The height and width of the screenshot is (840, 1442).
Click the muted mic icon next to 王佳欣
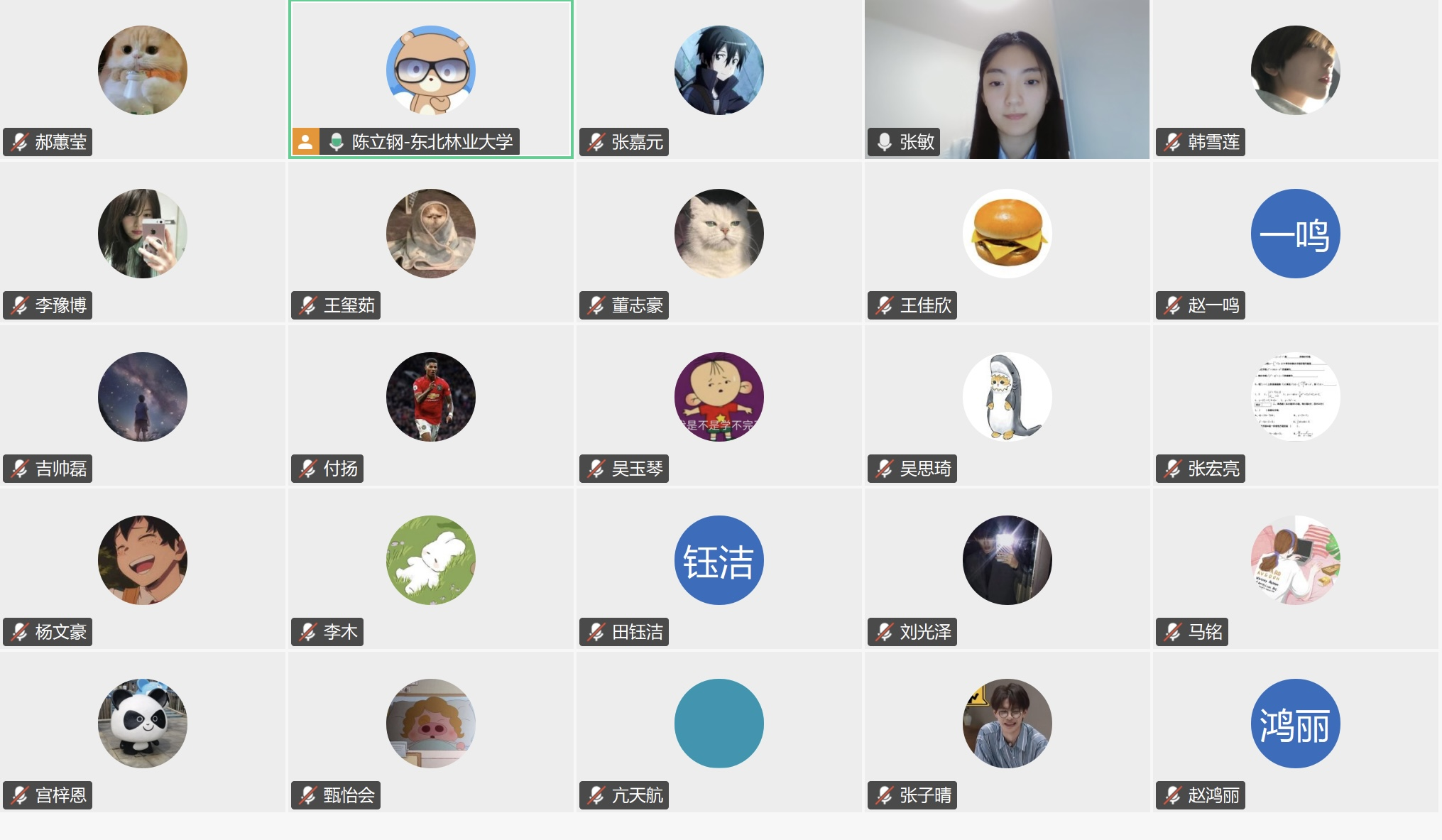885,305
